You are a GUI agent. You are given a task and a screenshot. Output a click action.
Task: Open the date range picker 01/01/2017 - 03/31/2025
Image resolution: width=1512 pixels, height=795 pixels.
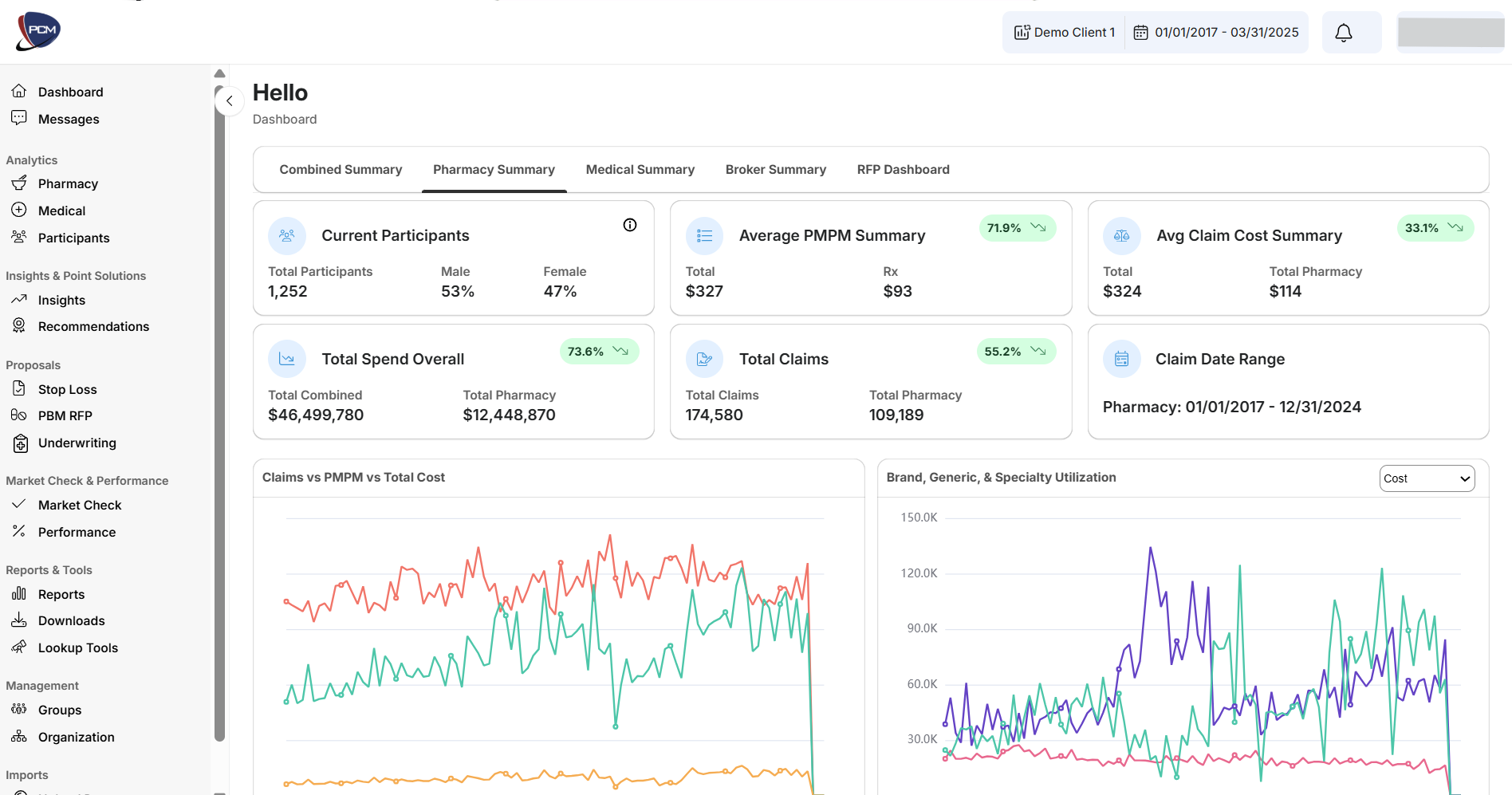click(1216, 33)
